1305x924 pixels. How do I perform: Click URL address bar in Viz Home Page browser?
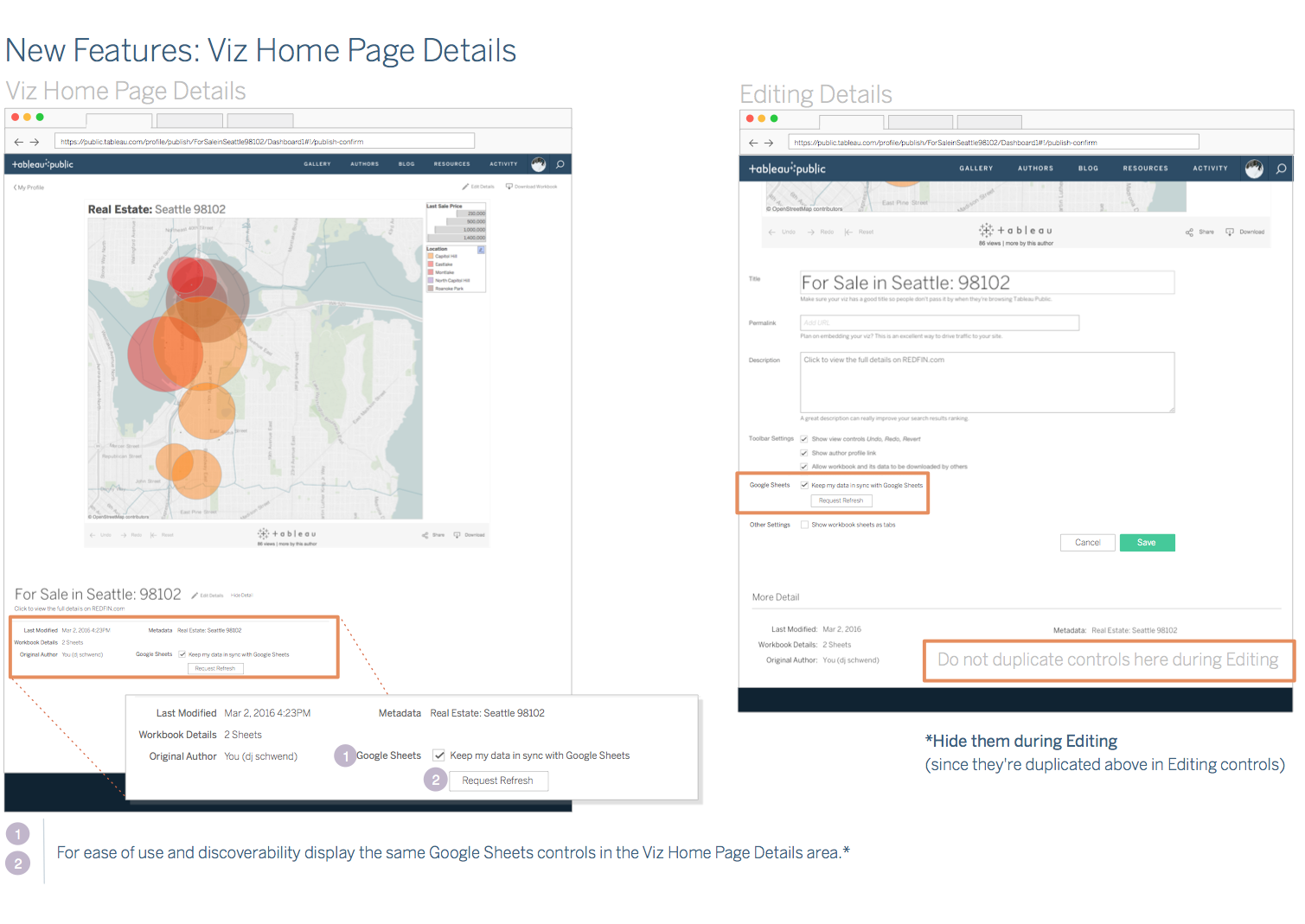tap(265, 142)
